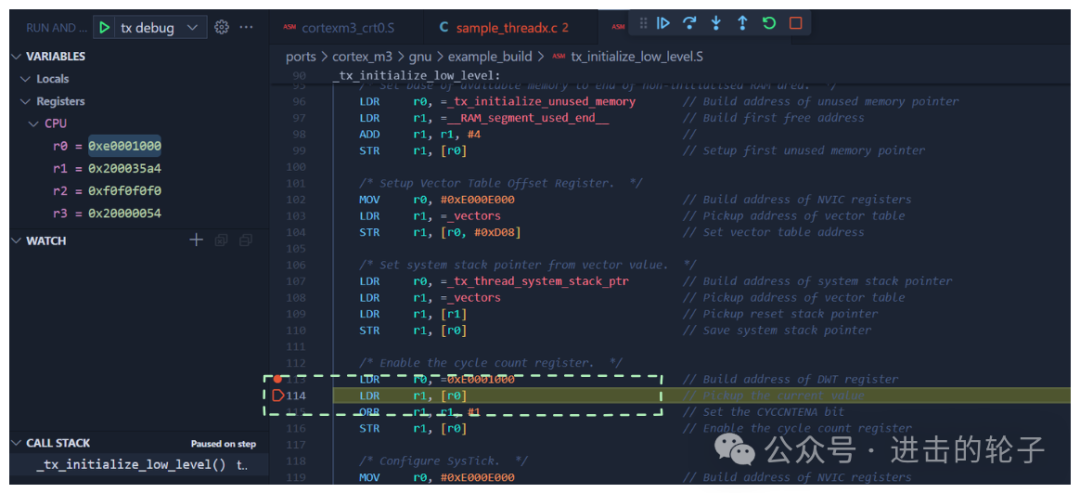
Task: Add a watch expression with plus icon
Action: click(196, 240)
